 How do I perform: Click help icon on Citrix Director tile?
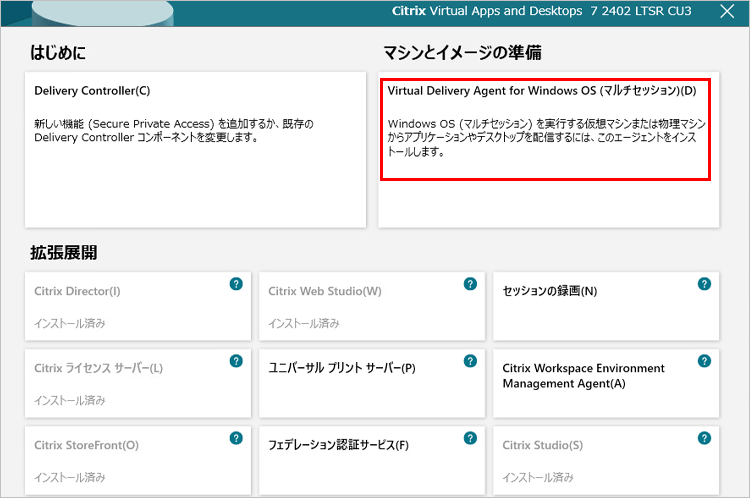pos(236,284)
